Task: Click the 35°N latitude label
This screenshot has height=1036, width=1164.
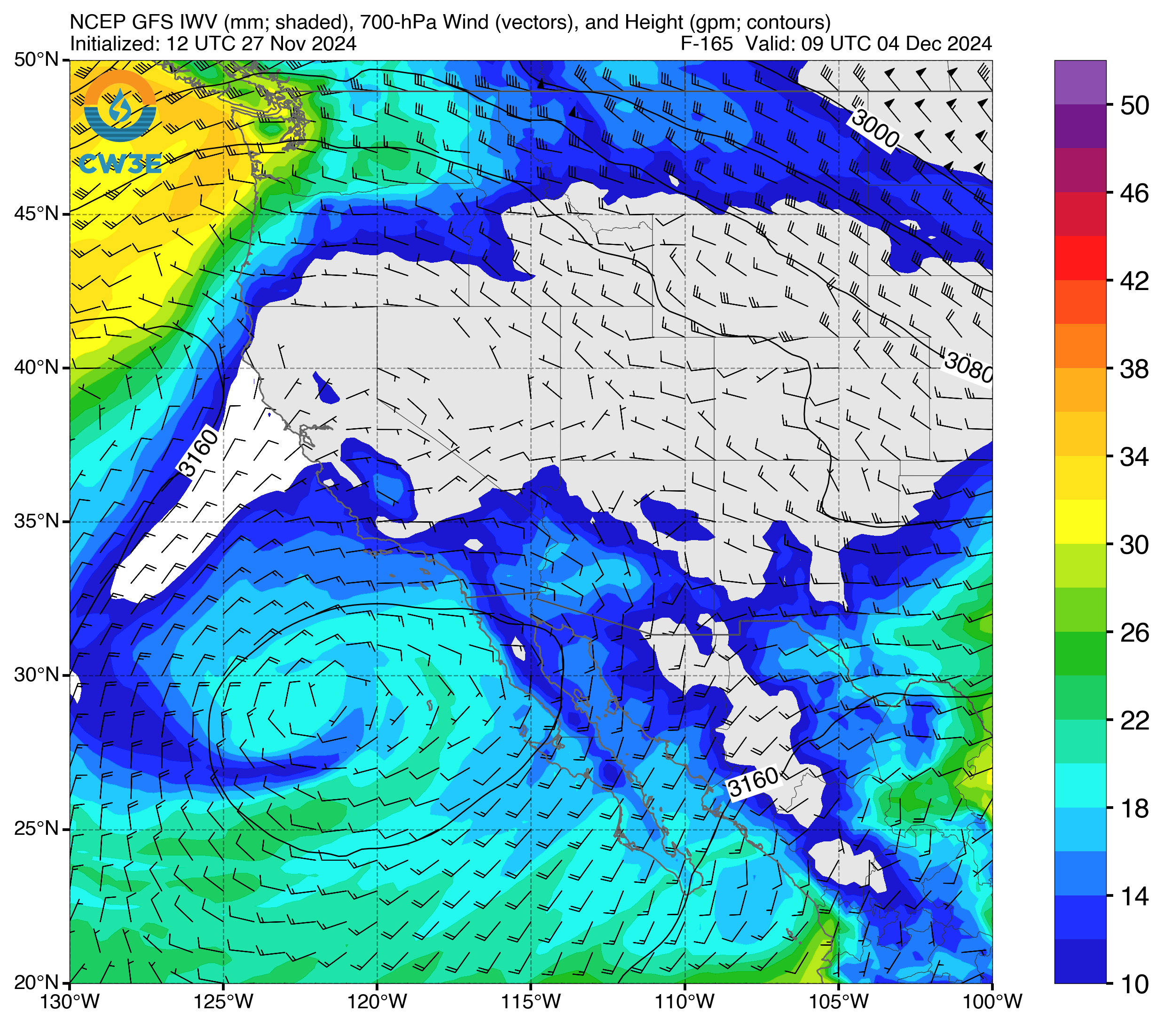Action: [x=37, y=521]
